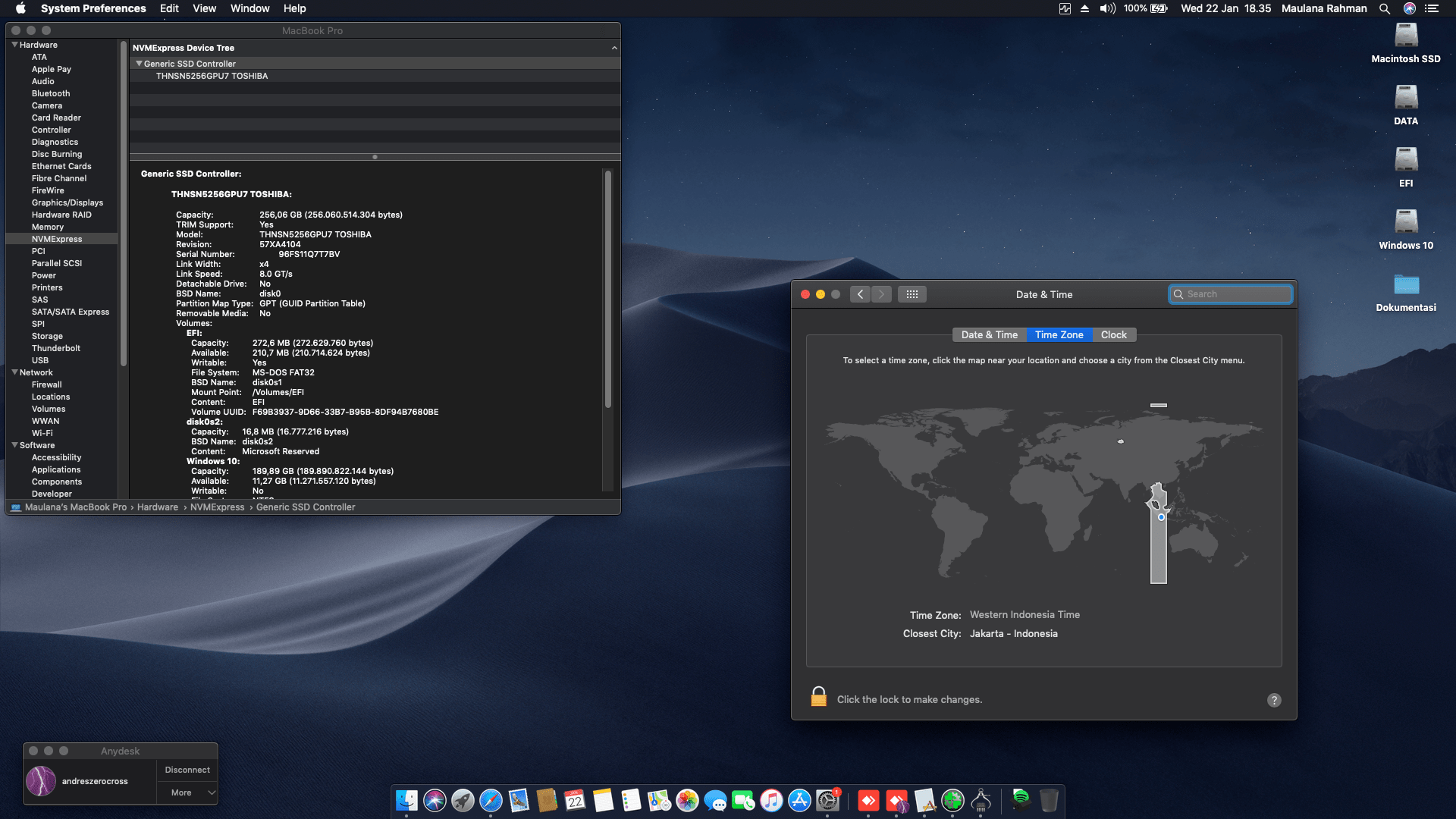Collapse the Generic SSD Controller tree node
1456x819 pixels.
139,64
